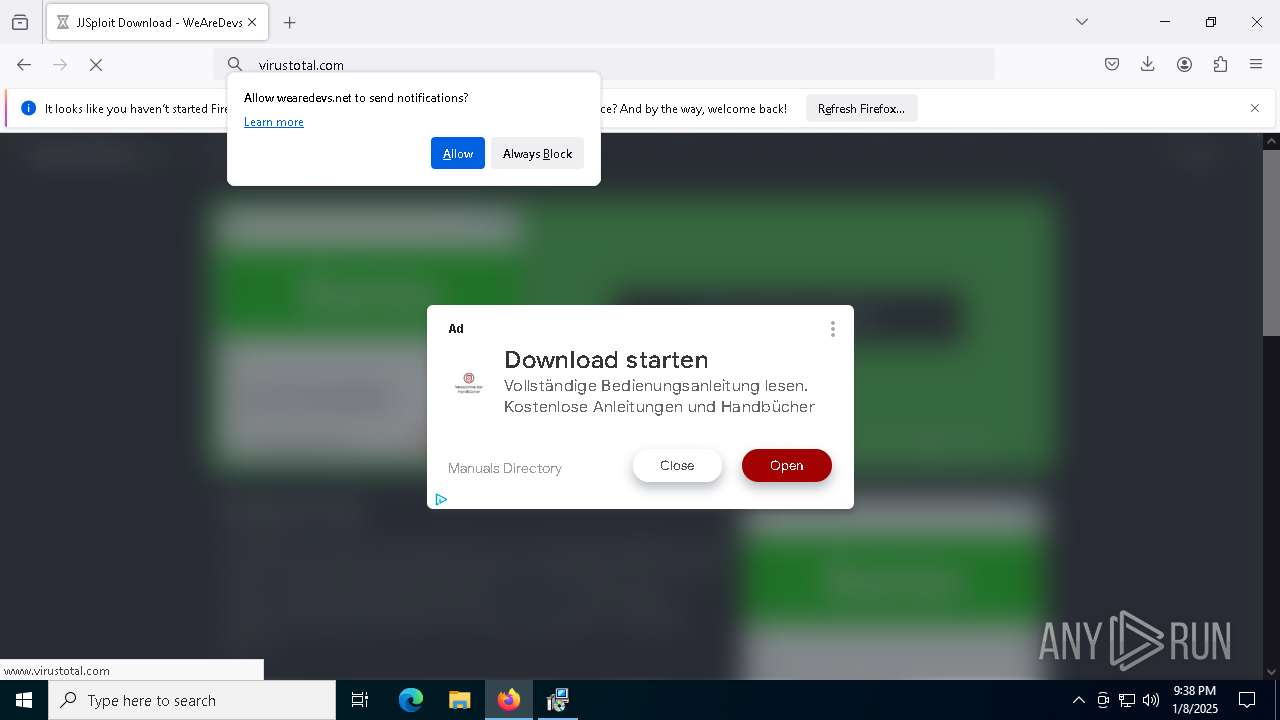Screen dimensions: 1280x720
Task: Open the installer app on taskbar
Action: (x=558, y=700)
